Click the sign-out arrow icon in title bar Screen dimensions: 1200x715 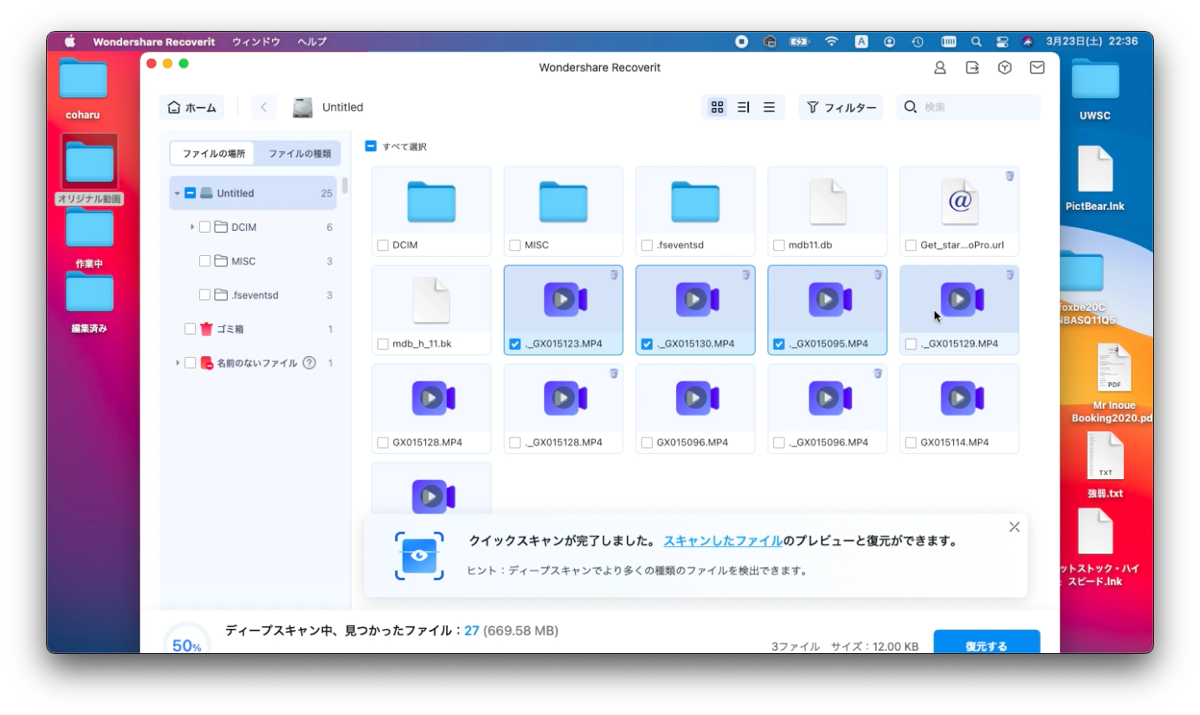pos(972,68)
